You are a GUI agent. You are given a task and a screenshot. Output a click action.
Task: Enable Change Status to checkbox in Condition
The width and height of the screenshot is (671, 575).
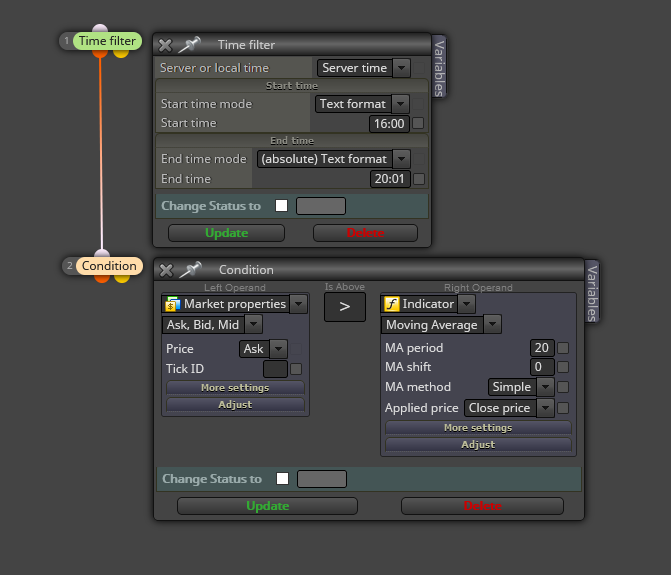tap(282, 479)
